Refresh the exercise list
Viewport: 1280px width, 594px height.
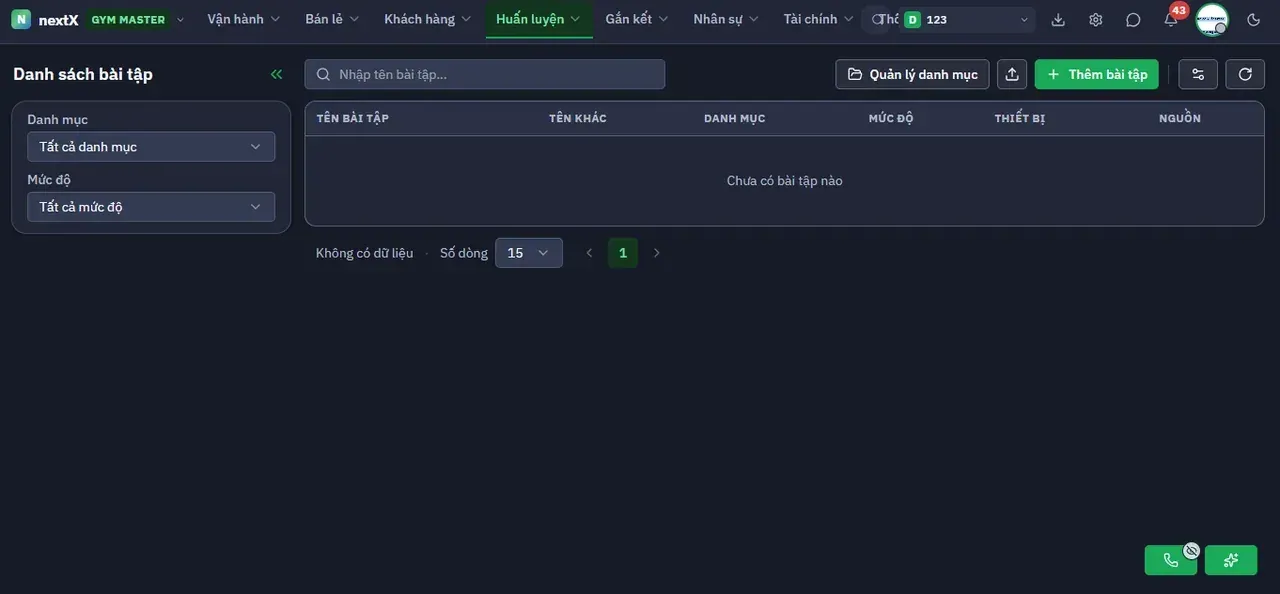tap(1245, 74)
